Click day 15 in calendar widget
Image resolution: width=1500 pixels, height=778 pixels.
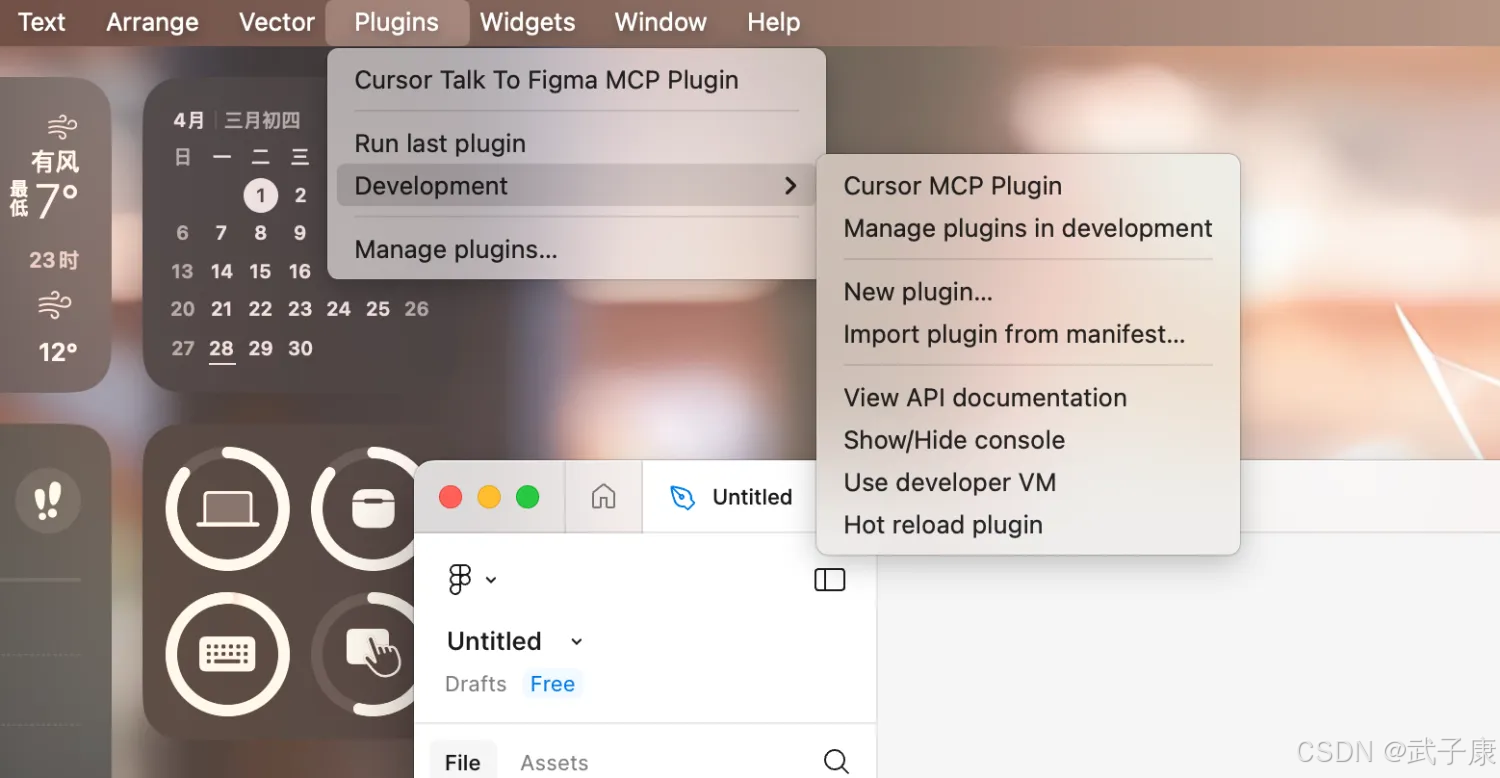click(x=260, y=271)
